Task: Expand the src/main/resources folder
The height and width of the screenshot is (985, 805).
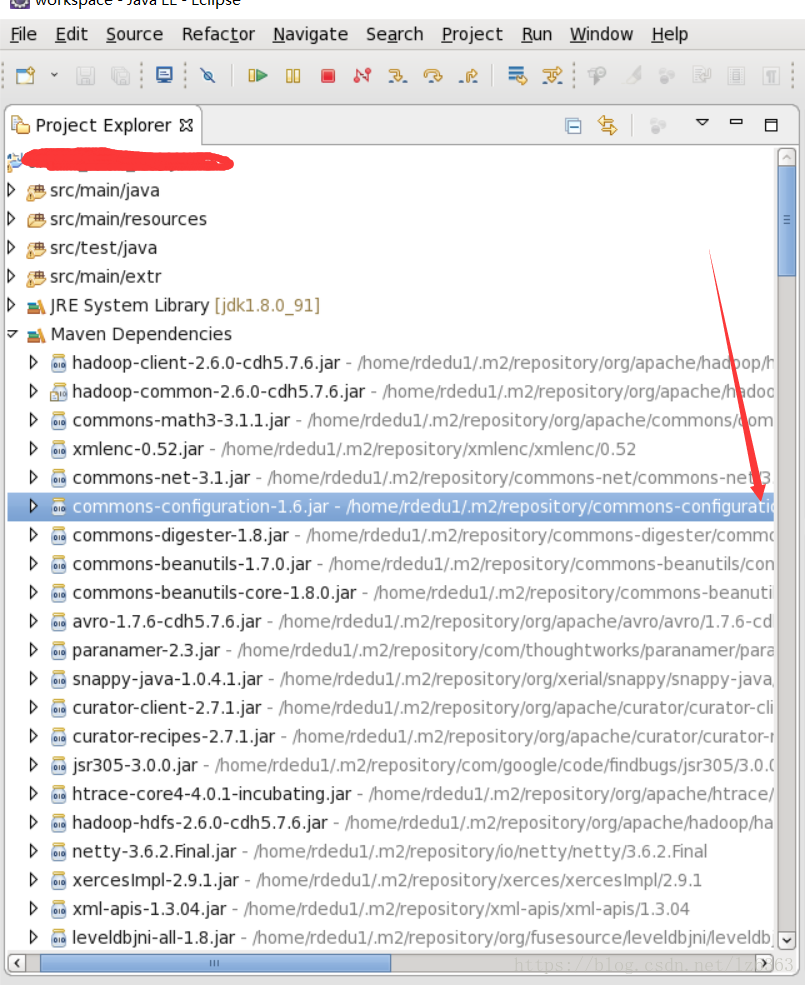Action: coord(11,218)
